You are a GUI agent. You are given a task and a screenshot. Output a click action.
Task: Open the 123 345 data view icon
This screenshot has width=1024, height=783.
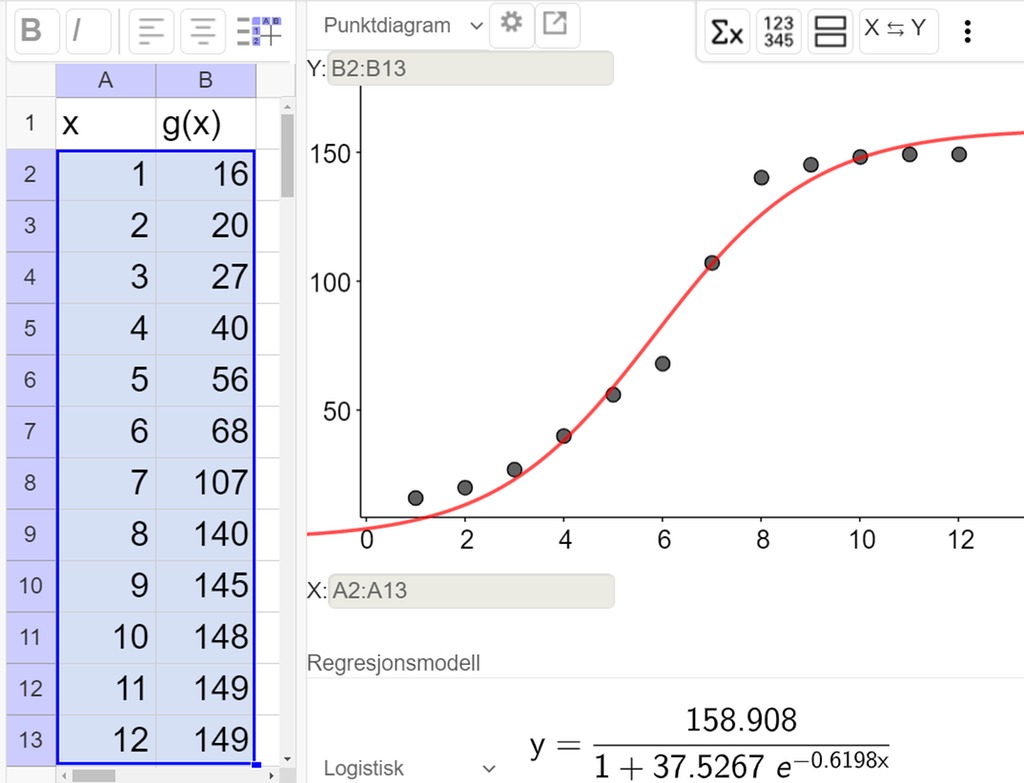pos(779,31)
